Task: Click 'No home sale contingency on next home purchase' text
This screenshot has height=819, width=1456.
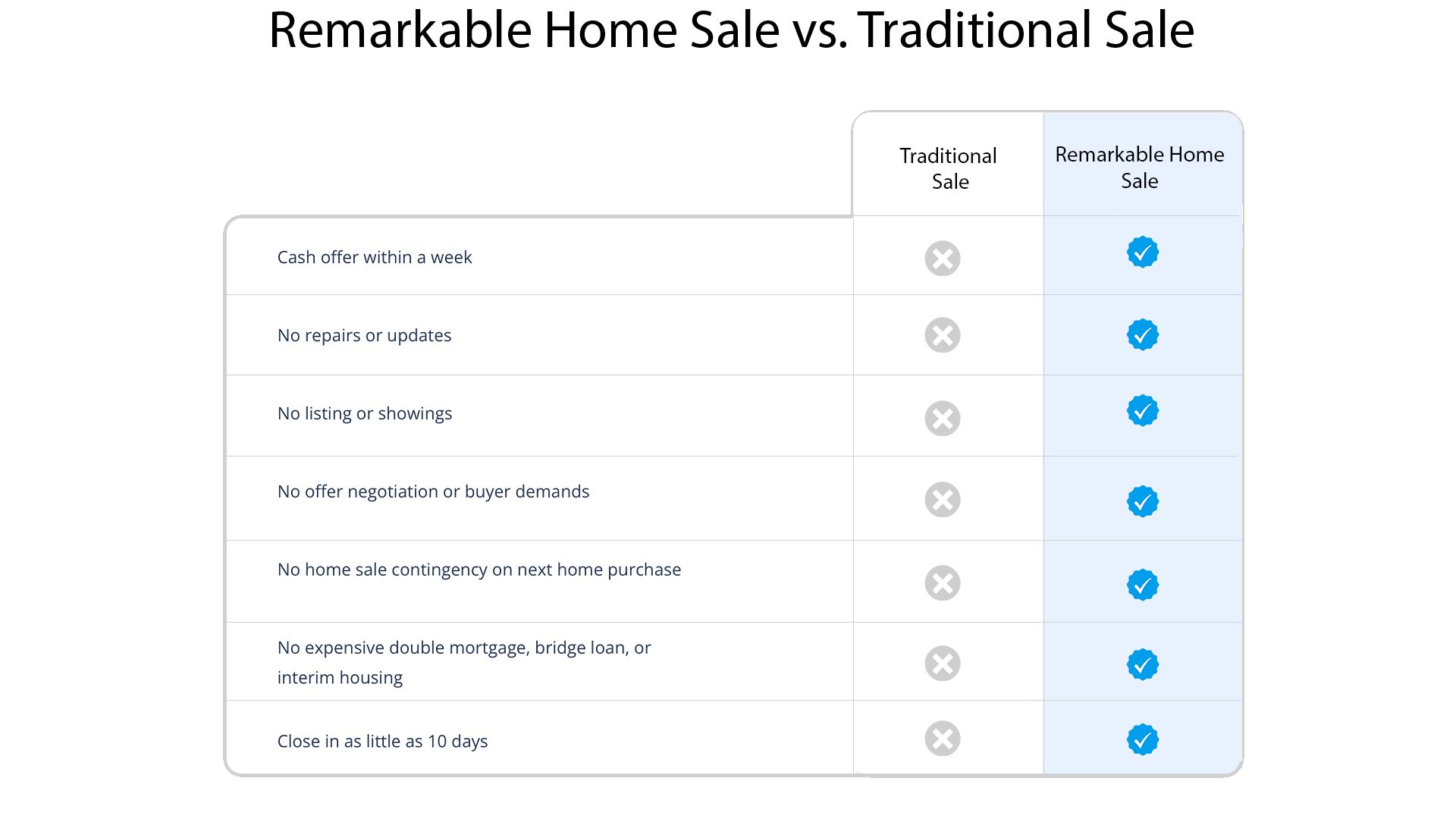Action: tap(479, 570)
